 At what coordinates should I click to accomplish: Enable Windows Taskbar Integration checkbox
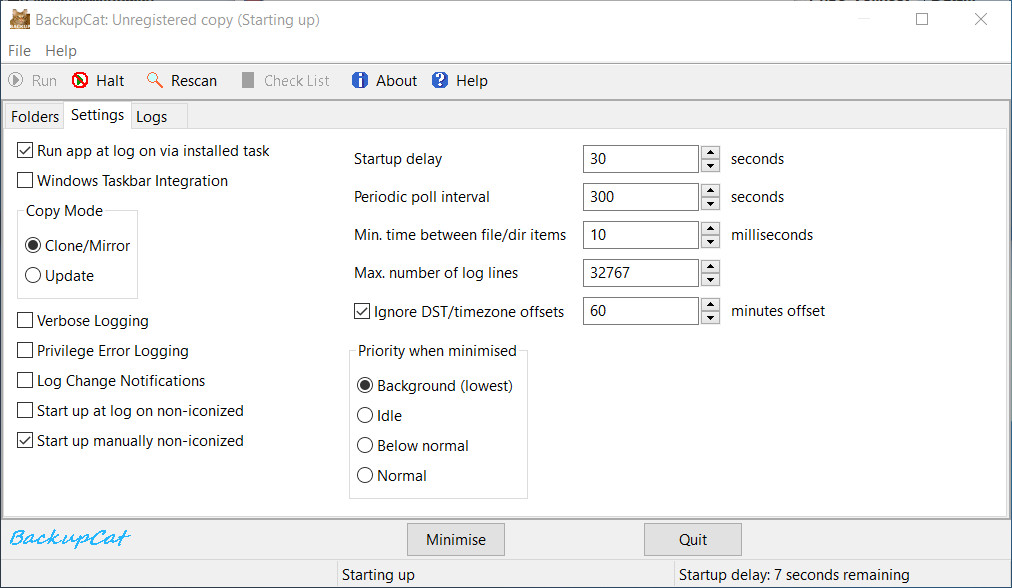point(25,180)
